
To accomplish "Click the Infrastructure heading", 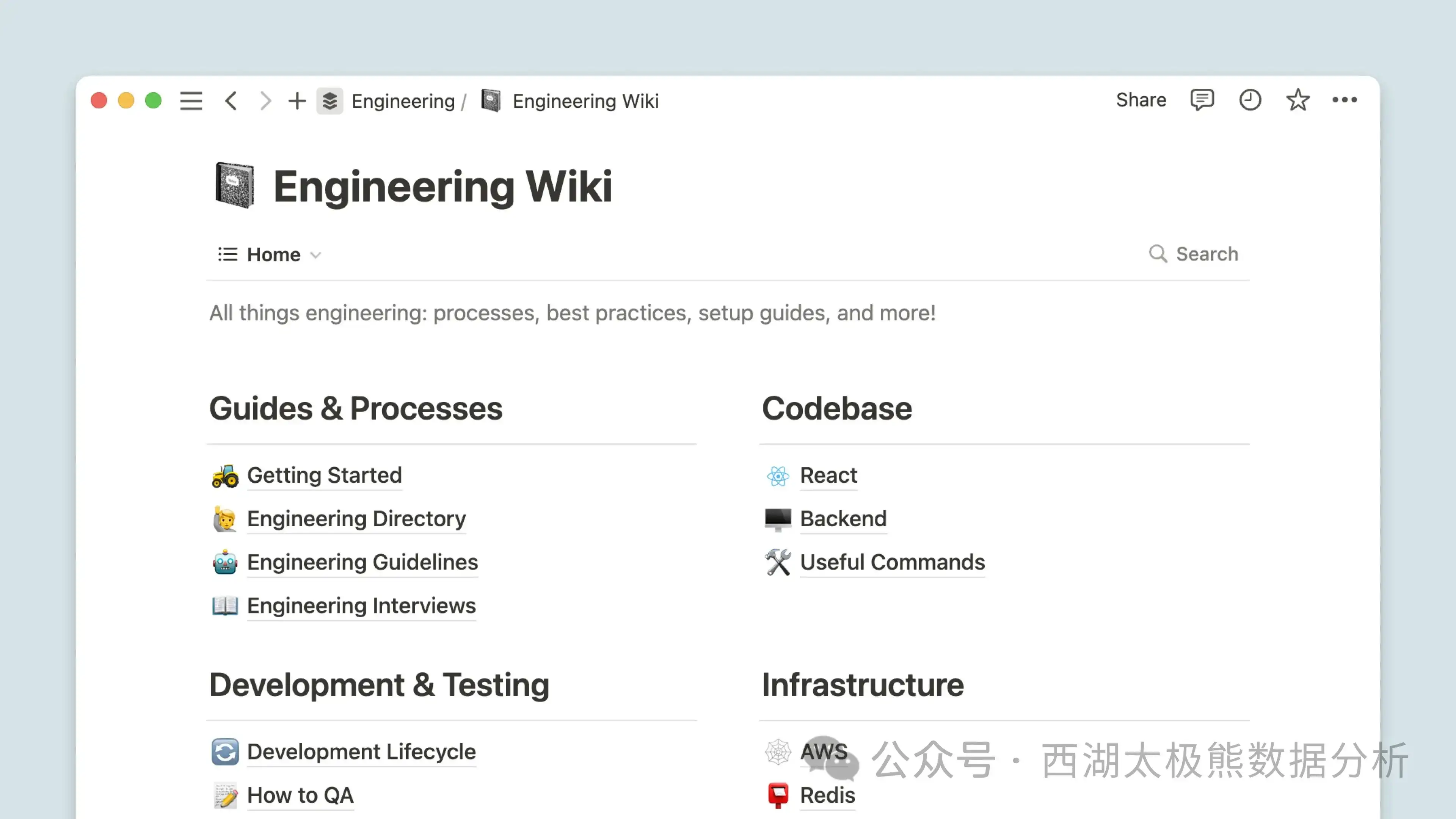I will [x=863, y=685].
